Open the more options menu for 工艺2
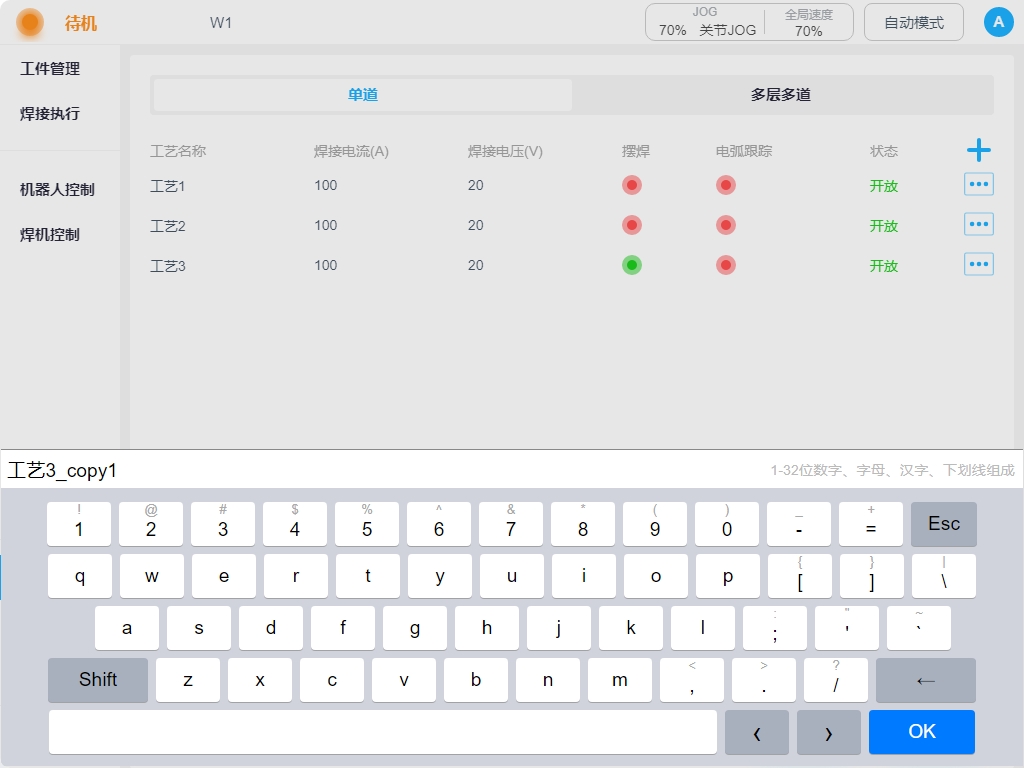 [978, 225]
